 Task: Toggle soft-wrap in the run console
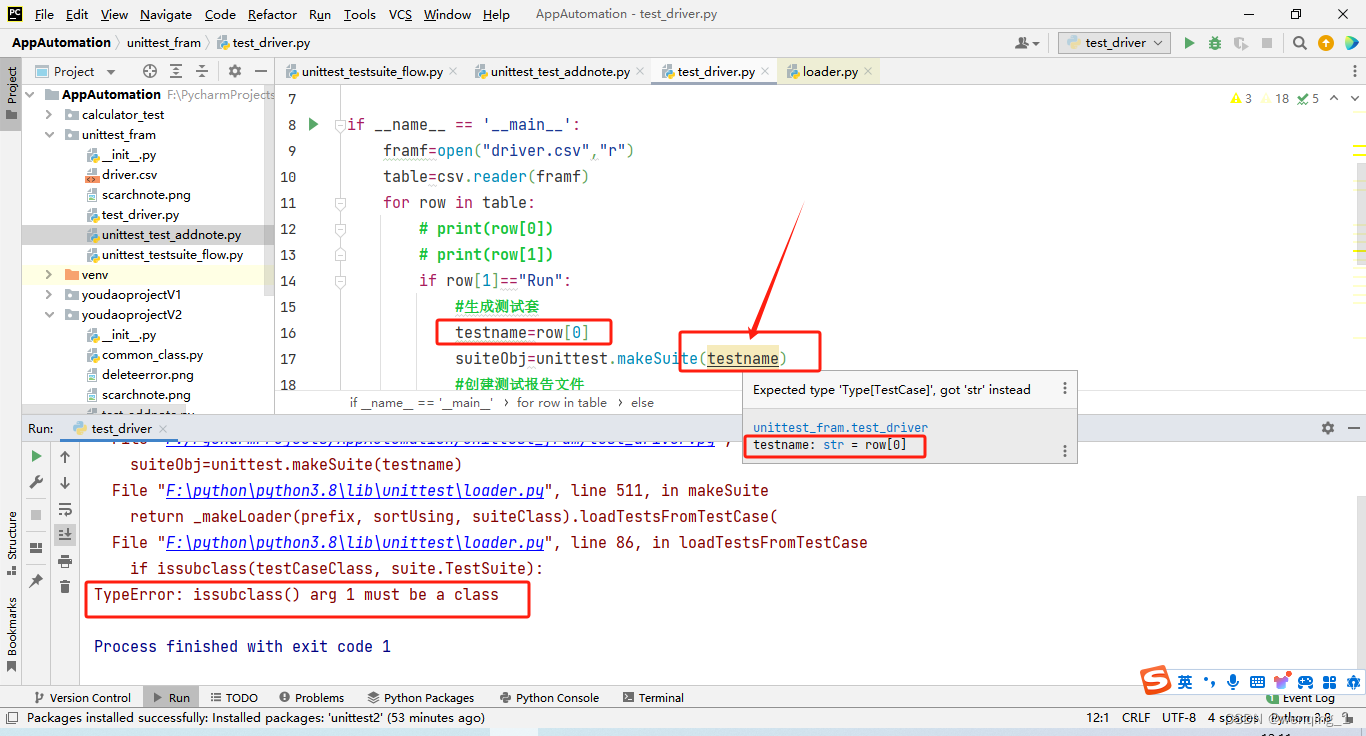point(65,511)
